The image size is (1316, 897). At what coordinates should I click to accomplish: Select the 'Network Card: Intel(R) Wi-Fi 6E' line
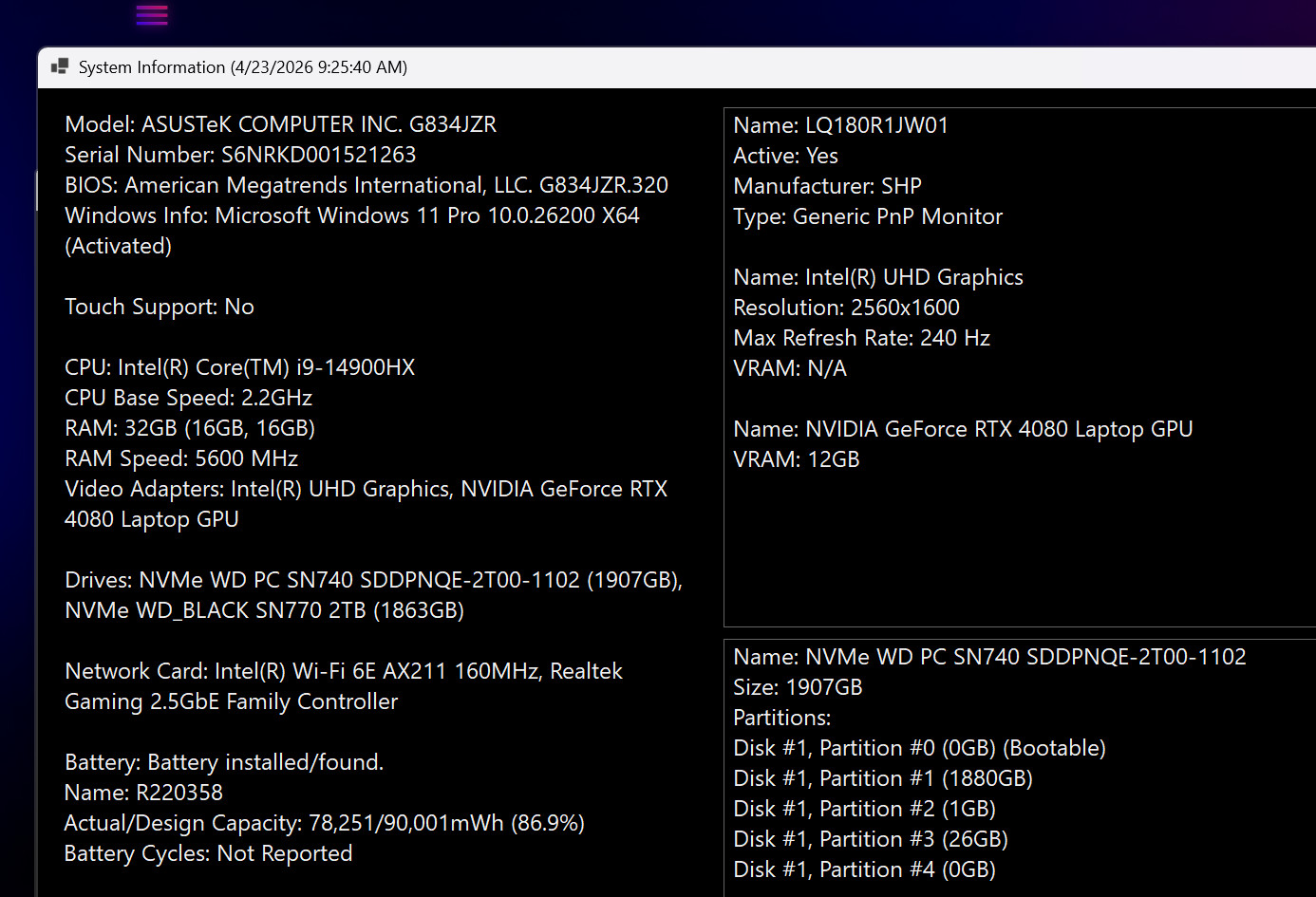(344, 671)
